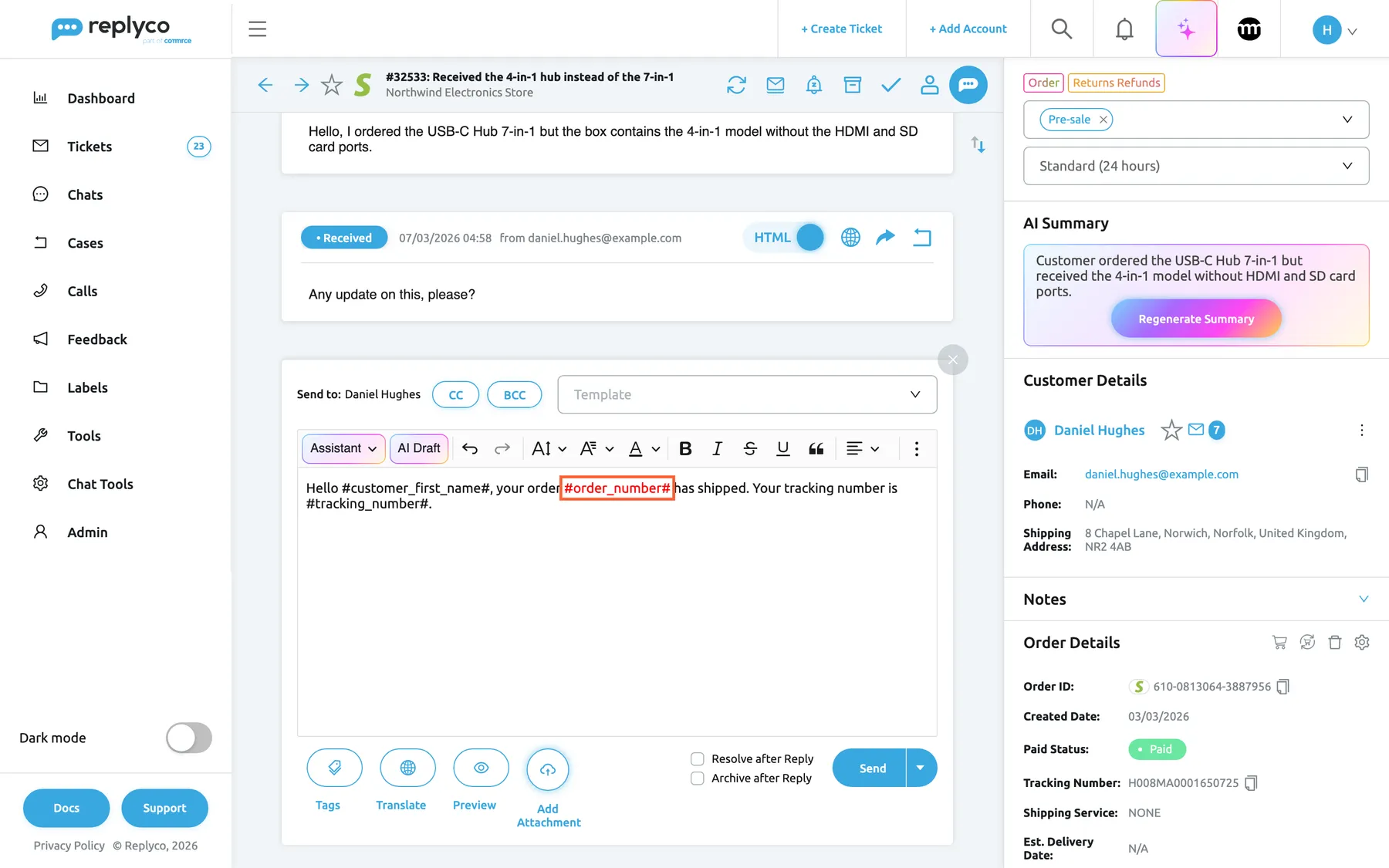
Task: Open the font color picker
Action: point(644,448)
